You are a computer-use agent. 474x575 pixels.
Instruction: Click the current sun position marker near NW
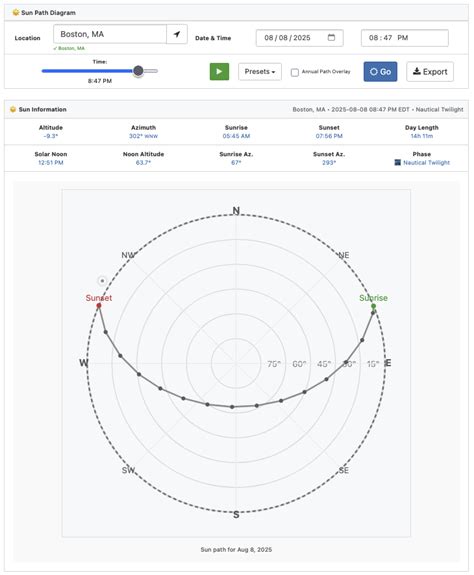(102, 281)
